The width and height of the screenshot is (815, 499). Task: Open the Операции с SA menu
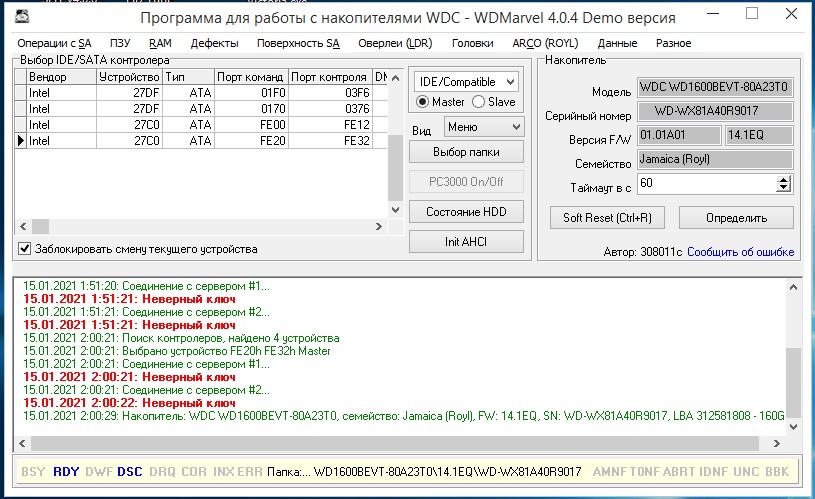click(x=54, y=43)
